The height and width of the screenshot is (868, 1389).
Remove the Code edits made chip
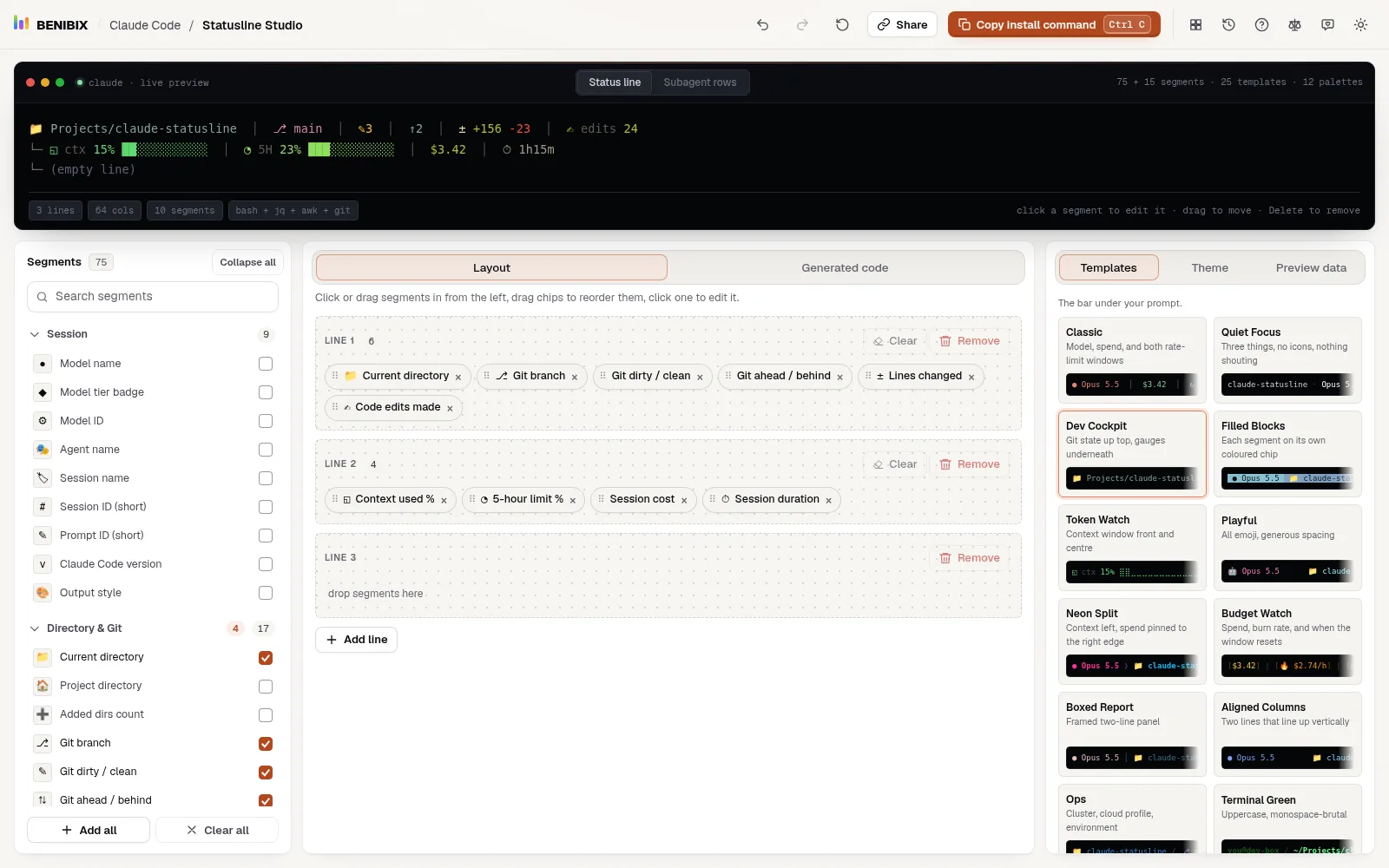coord(450,409)
